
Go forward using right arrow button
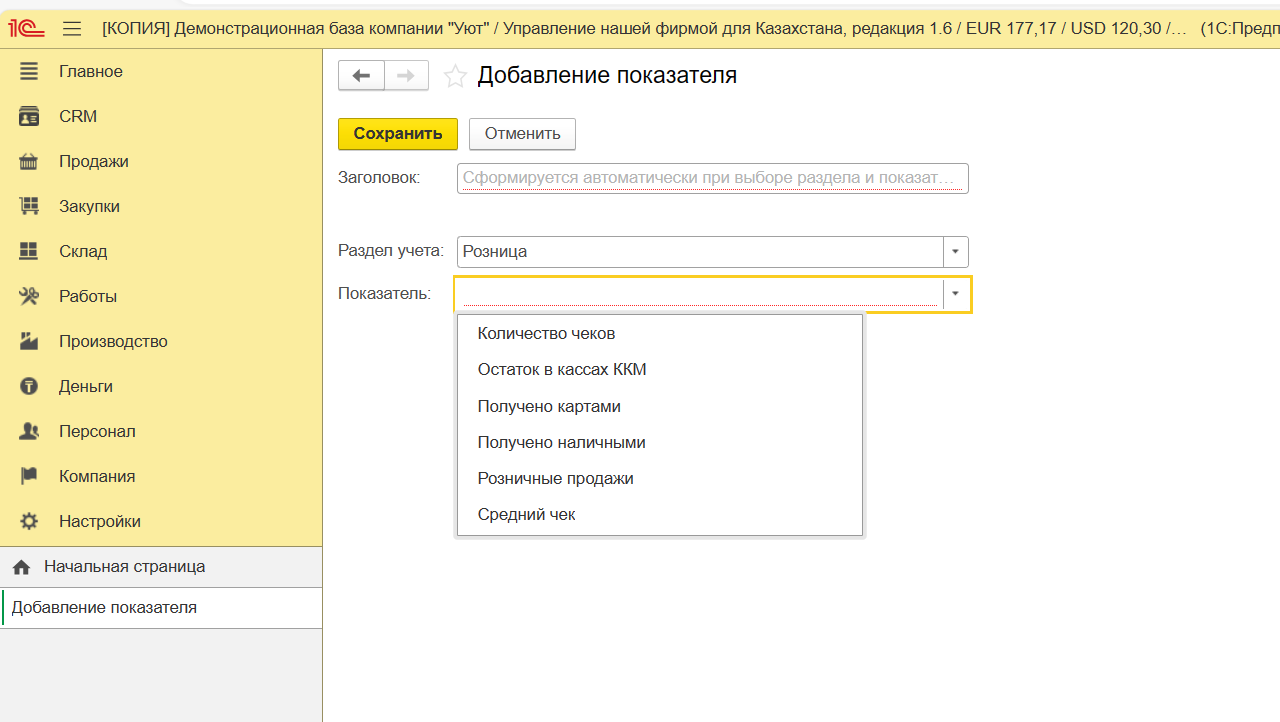(x=406, y=76)
